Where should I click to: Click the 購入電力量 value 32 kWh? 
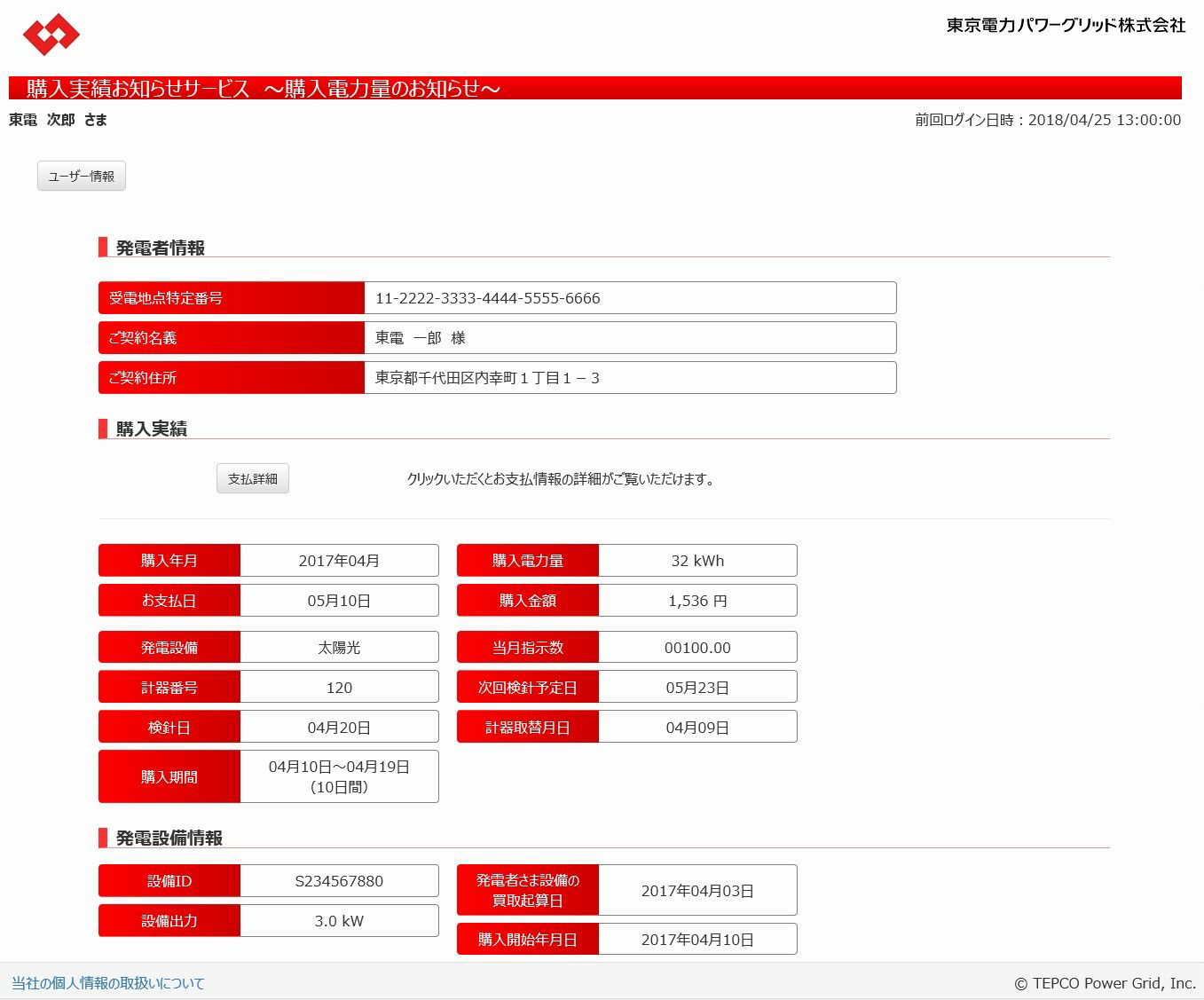(697, 561)
